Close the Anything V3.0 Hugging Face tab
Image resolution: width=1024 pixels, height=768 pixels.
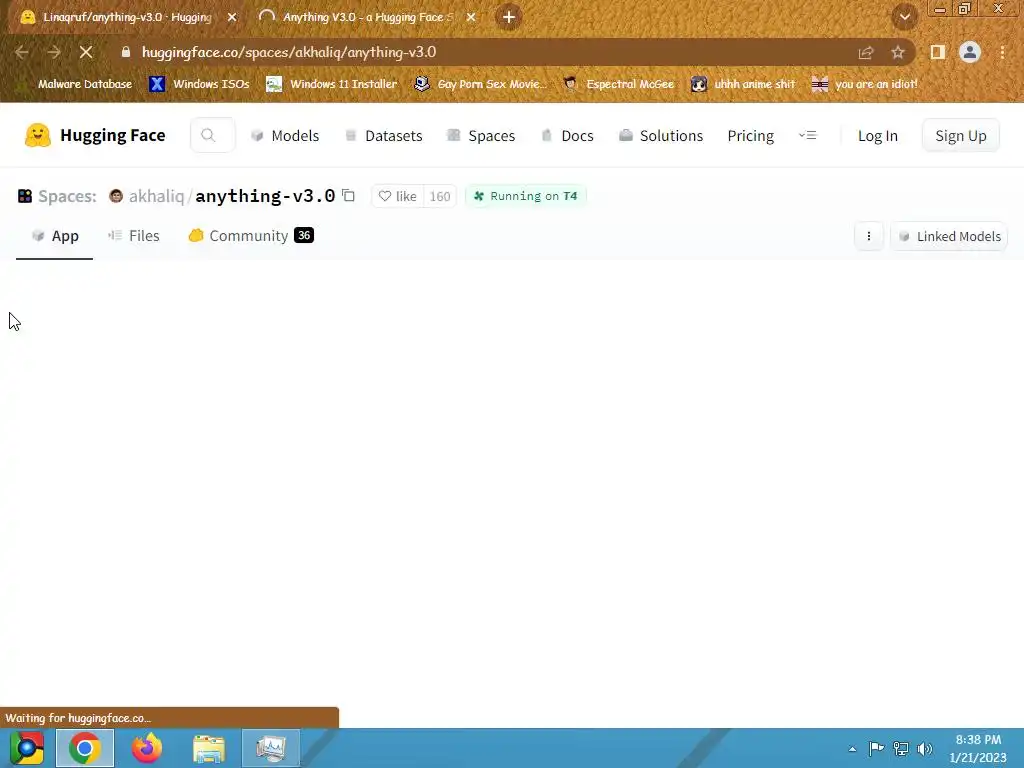pyautogui.click(x=471, y=18)
